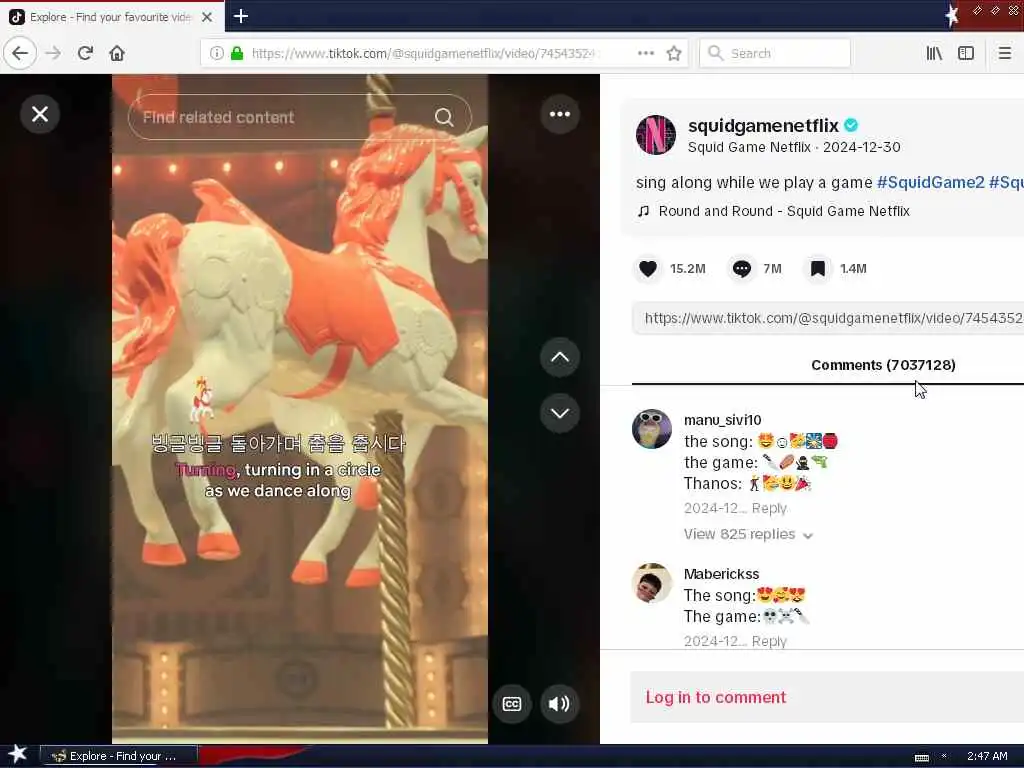
Task: Save the video with the bookmark icon
Action: tap(818, 268)
